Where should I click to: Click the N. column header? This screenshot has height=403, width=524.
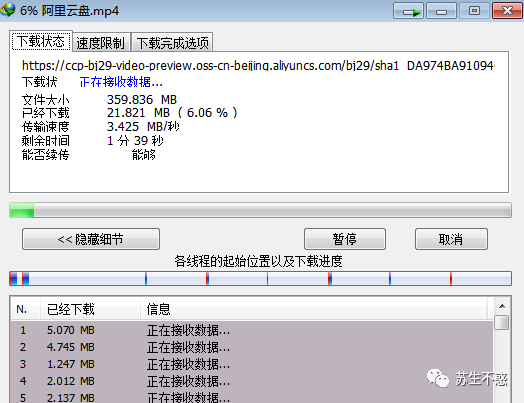[x=25, y=309]
